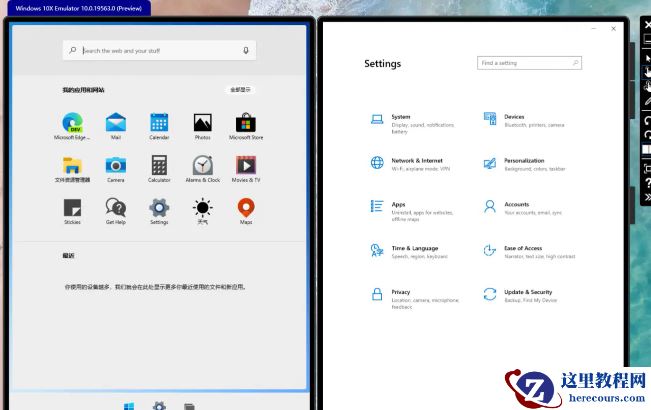Select the mouse pointer tool in emulator toolbar
651x410 pixels.
[x=648, y=58]
